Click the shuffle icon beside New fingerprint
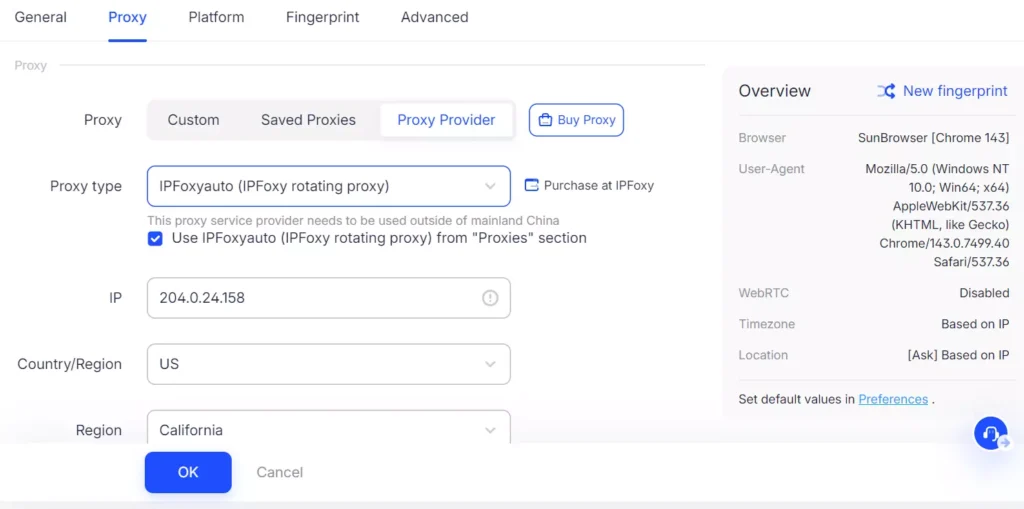 point(886,91)
